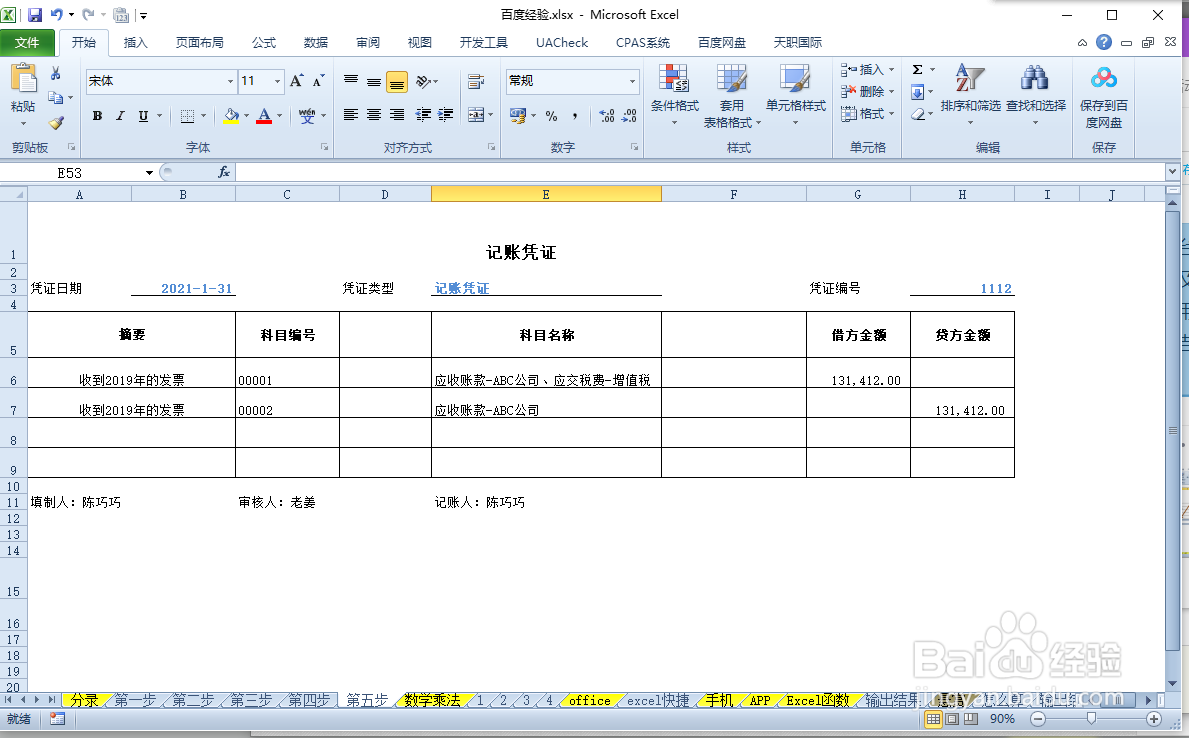The height and width of the screenshot is (738, 1189).
Task: Open the font name dropdown (宋体)
Action: (231, 81)
